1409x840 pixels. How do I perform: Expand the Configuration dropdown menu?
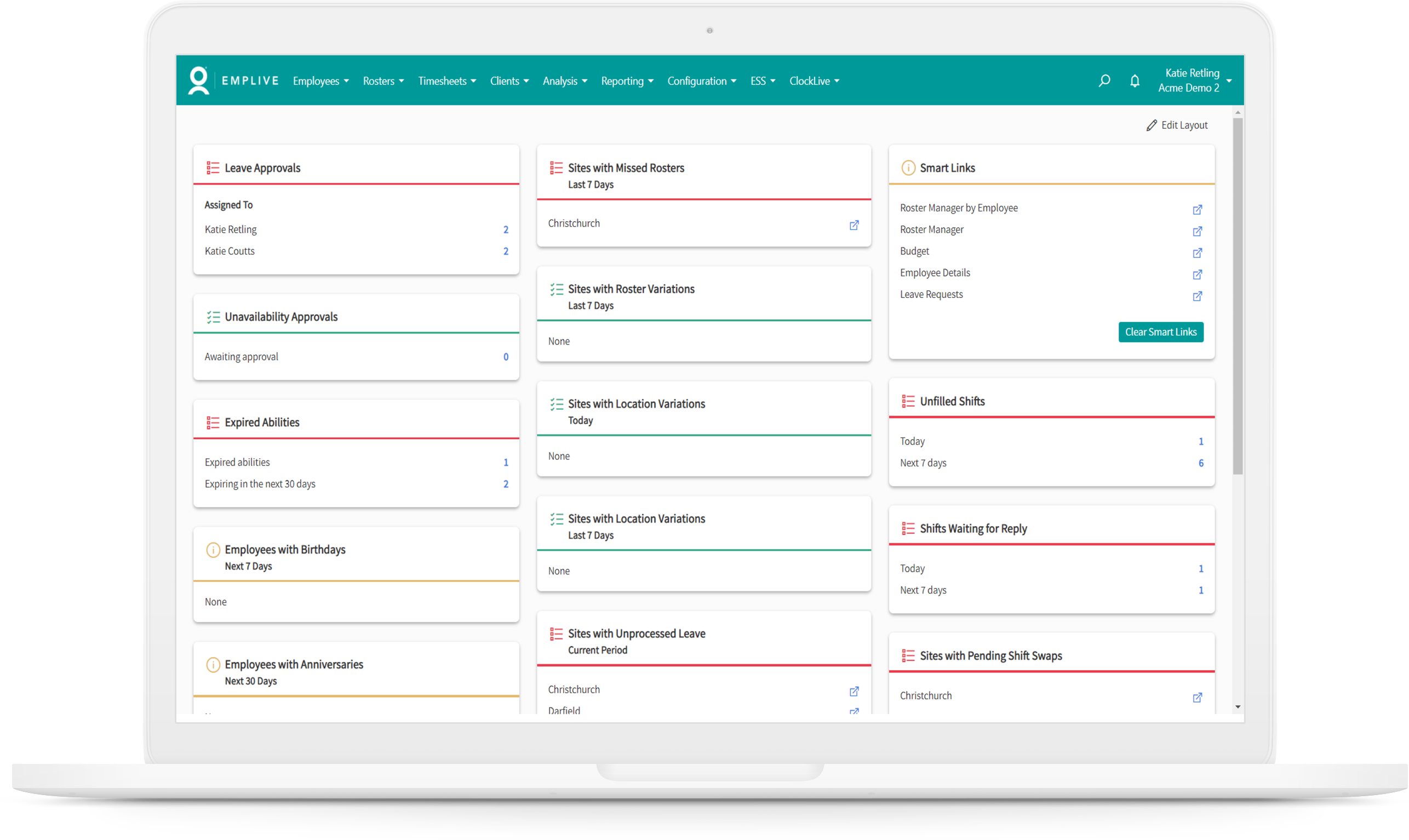pyautogui.click(x=701, y=81)
